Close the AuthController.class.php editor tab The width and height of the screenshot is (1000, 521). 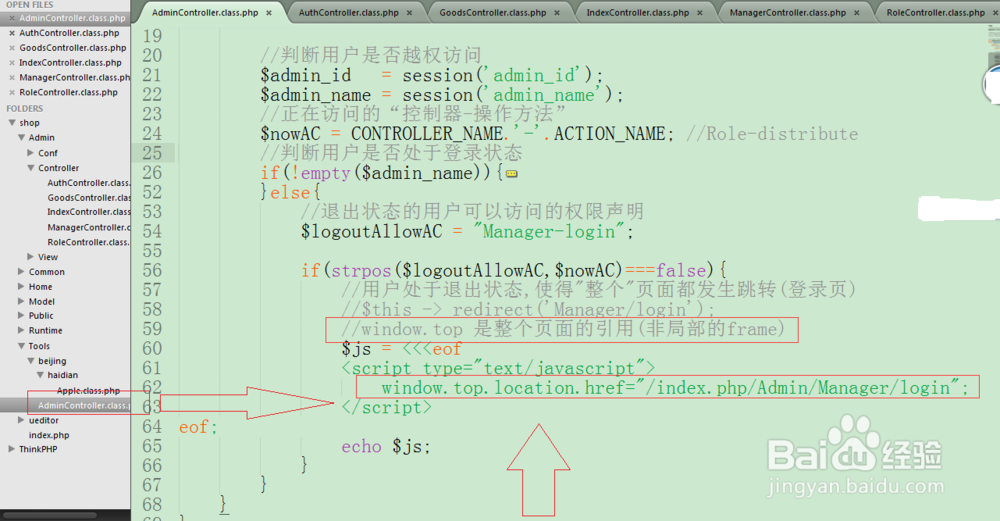pyautogui.click(x=409, y=13)
